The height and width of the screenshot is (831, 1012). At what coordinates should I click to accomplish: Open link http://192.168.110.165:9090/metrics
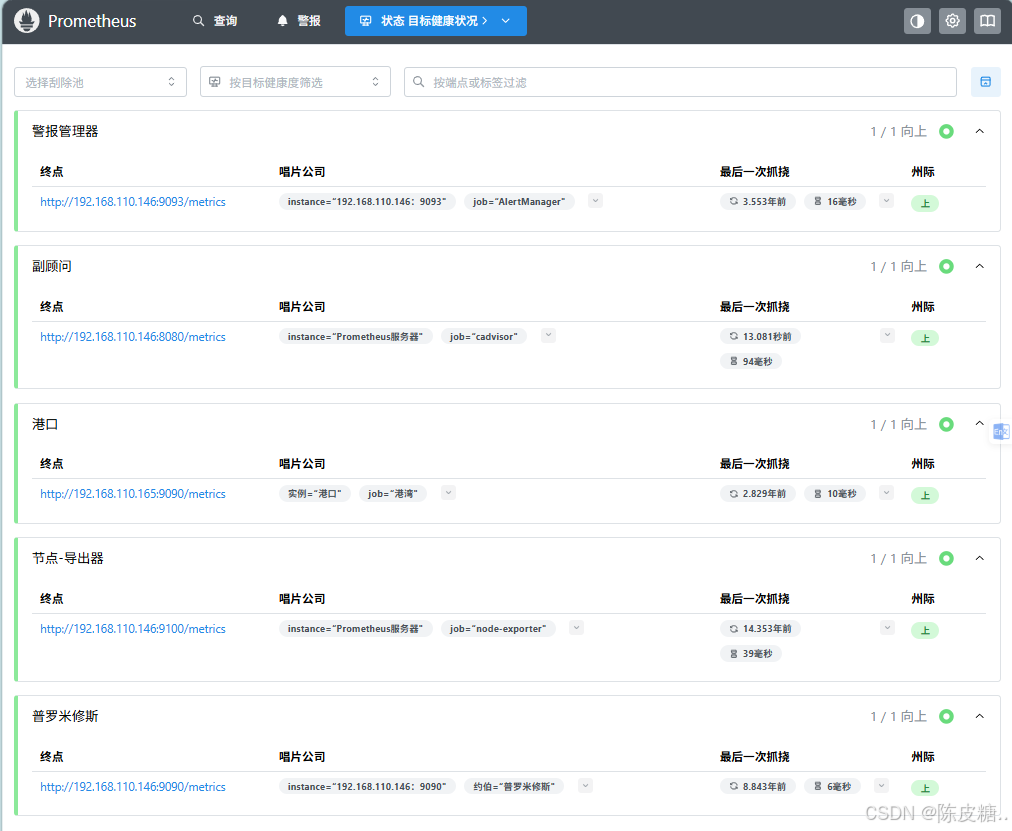point(133,494)
